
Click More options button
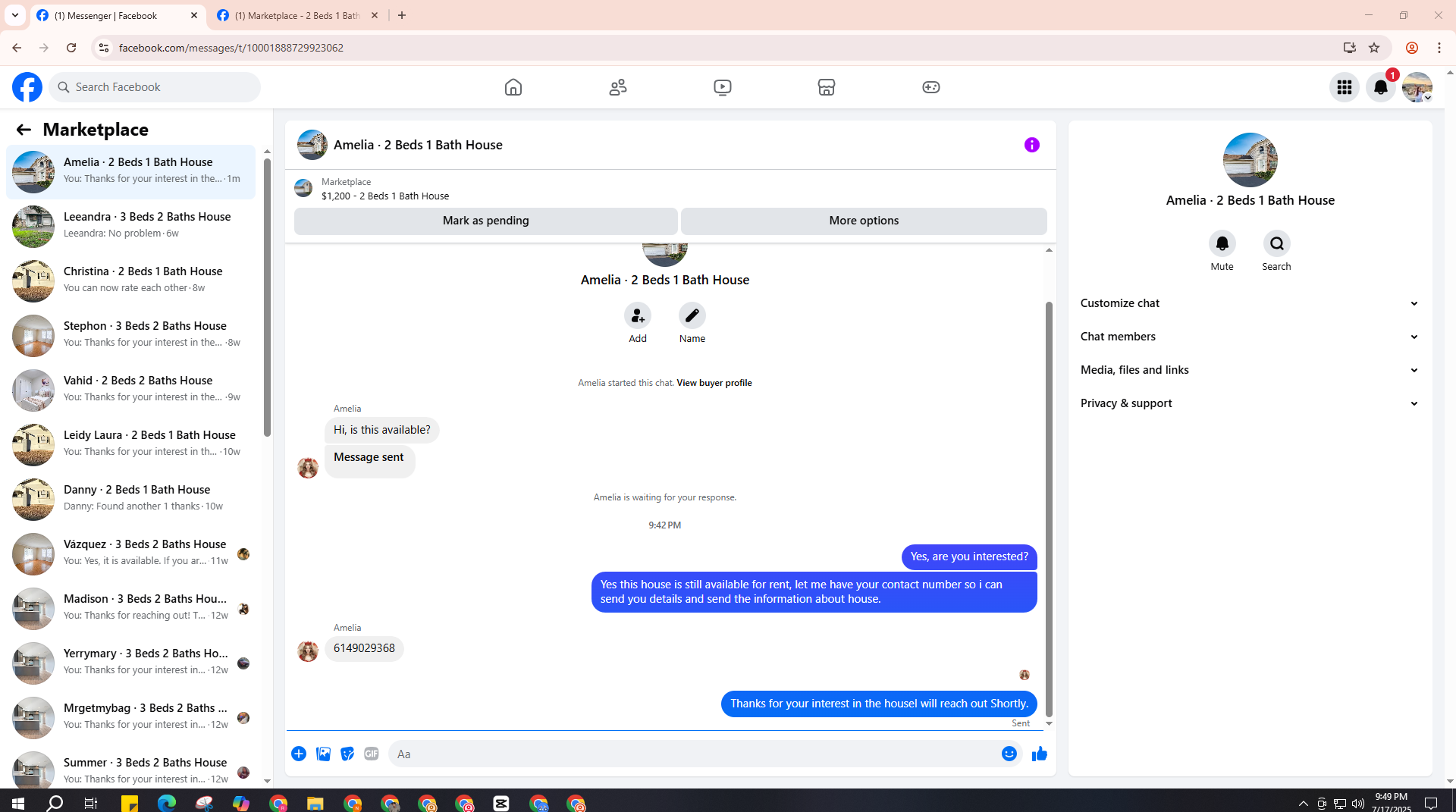(864, 221)
